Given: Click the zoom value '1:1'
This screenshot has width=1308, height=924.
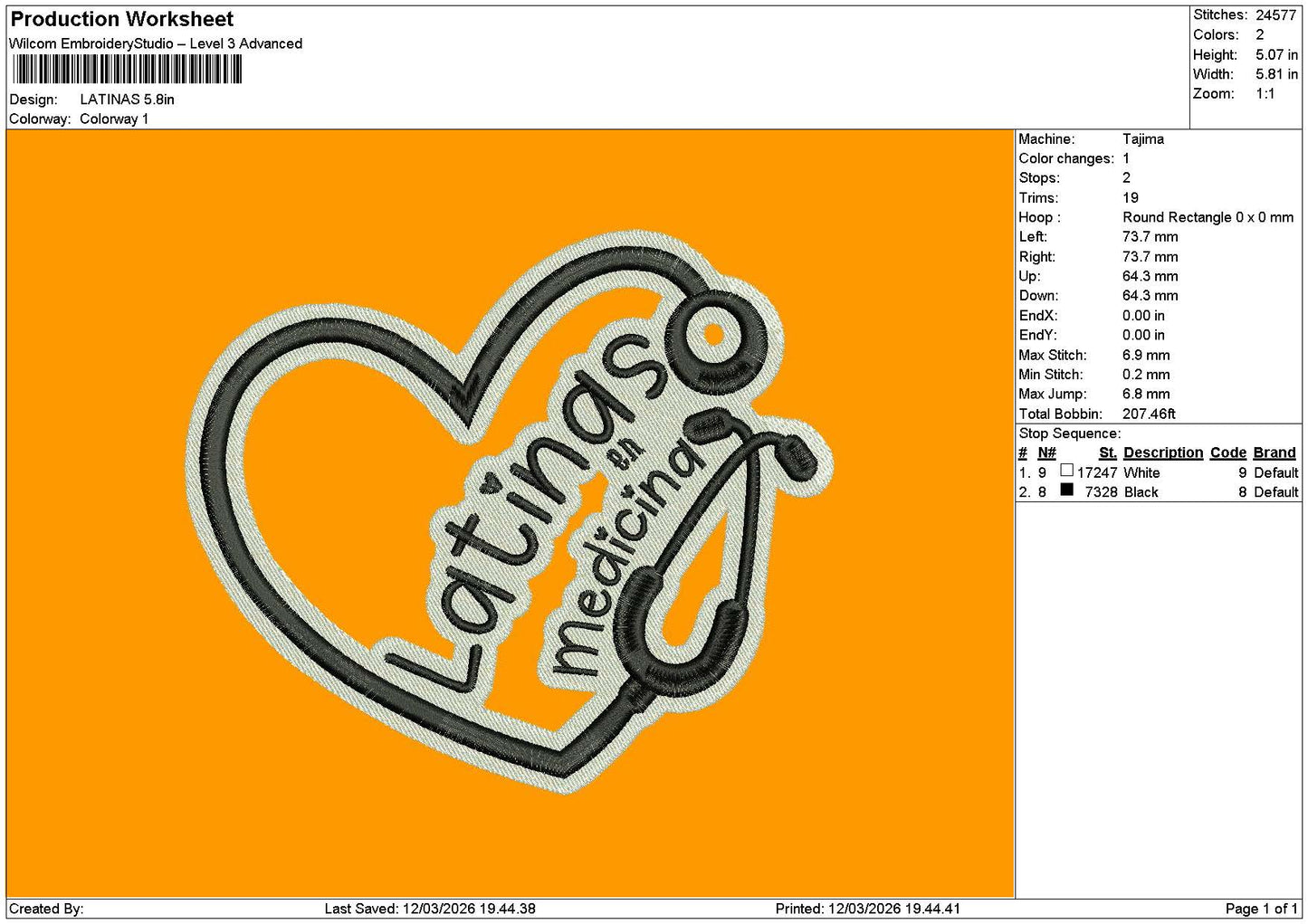Looking at the screenshot, I should [x=1265, y=94].
